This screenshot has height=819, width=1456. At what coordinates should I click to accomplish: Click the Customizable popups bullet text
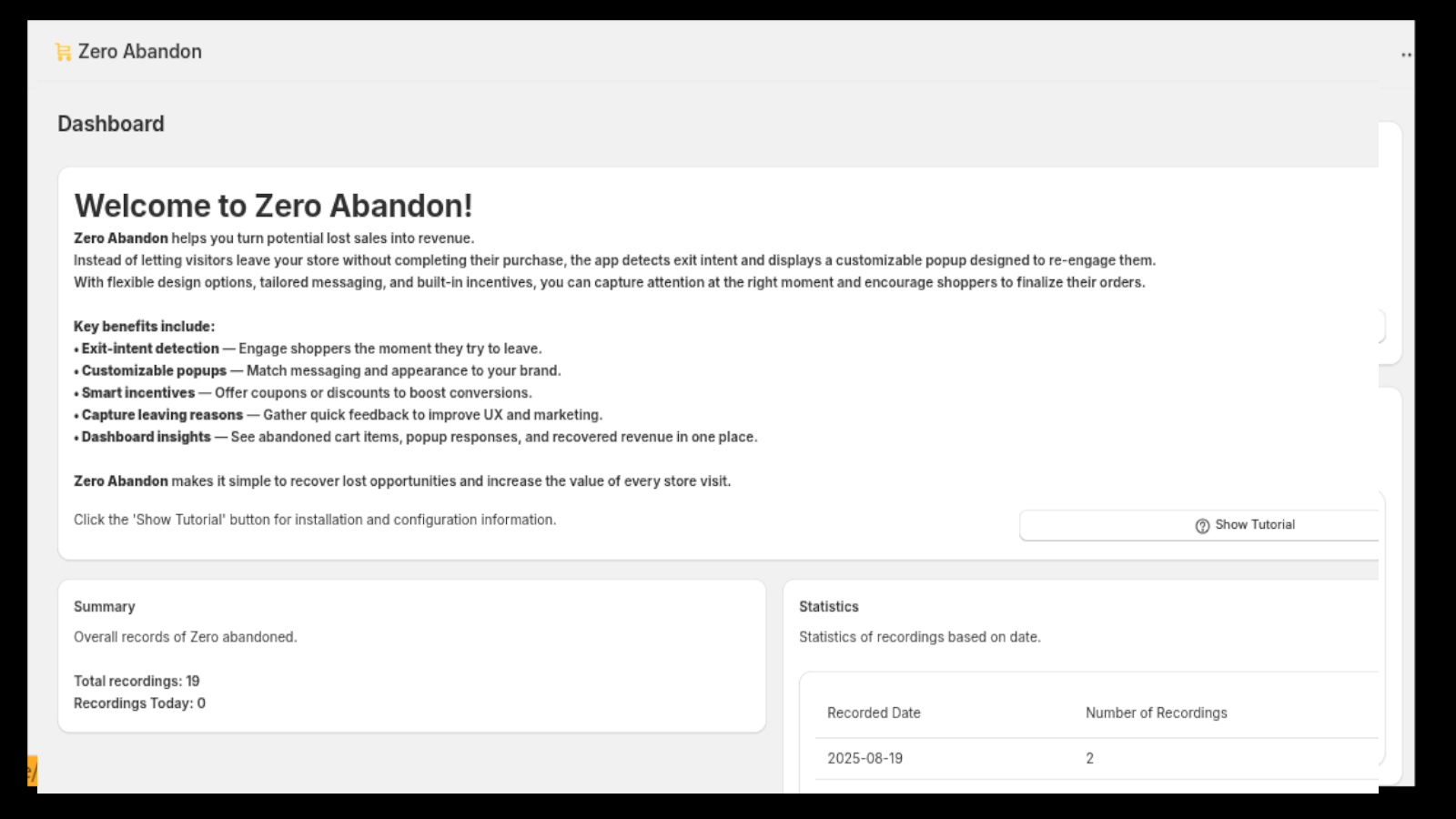coord(153,370)
